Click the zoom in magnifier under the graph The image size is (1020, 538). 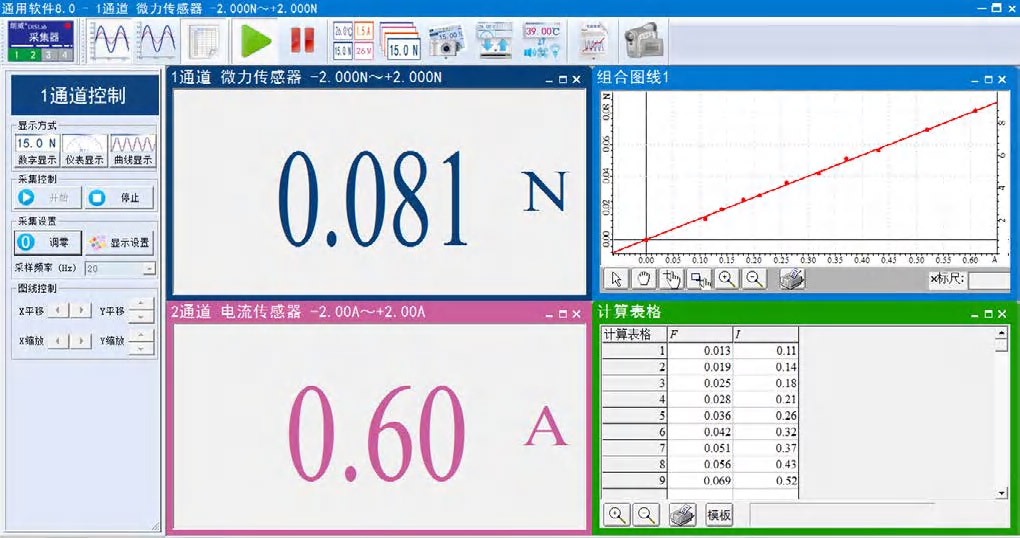726,279
